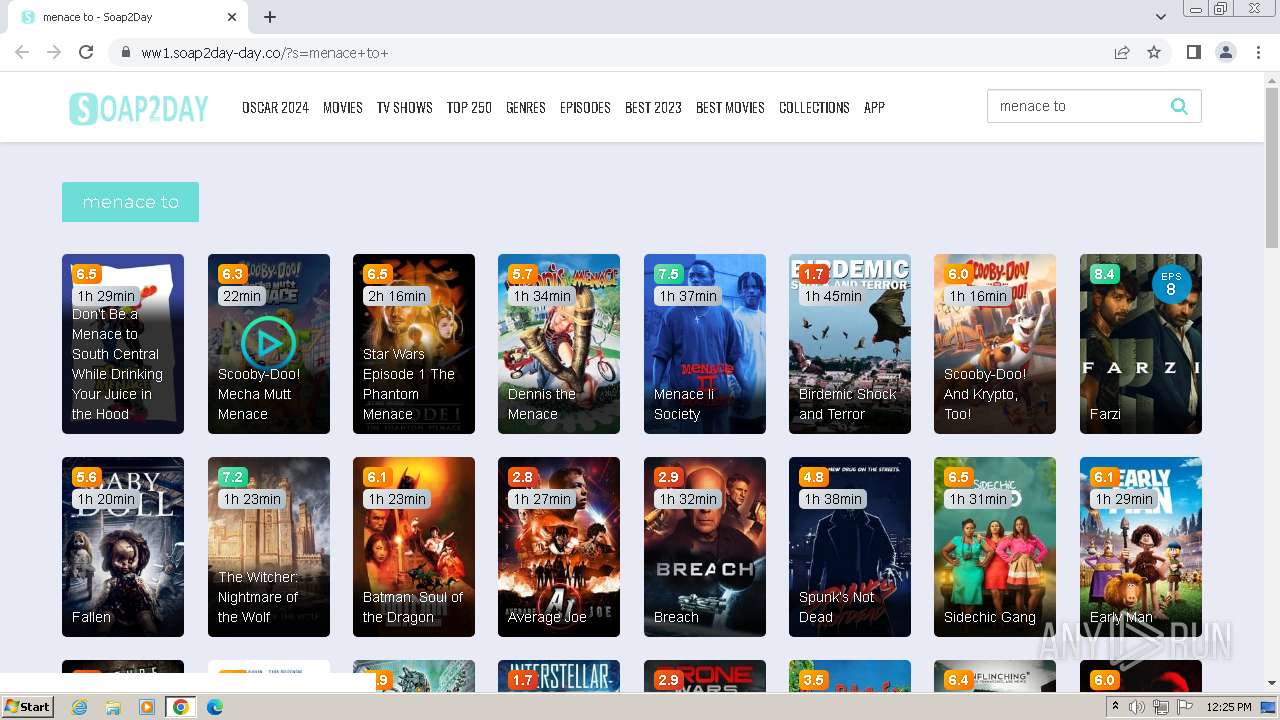Open Don't Be a Menace movie poster
Screen dimensions: 1280x720
click(x=123, y=343)
